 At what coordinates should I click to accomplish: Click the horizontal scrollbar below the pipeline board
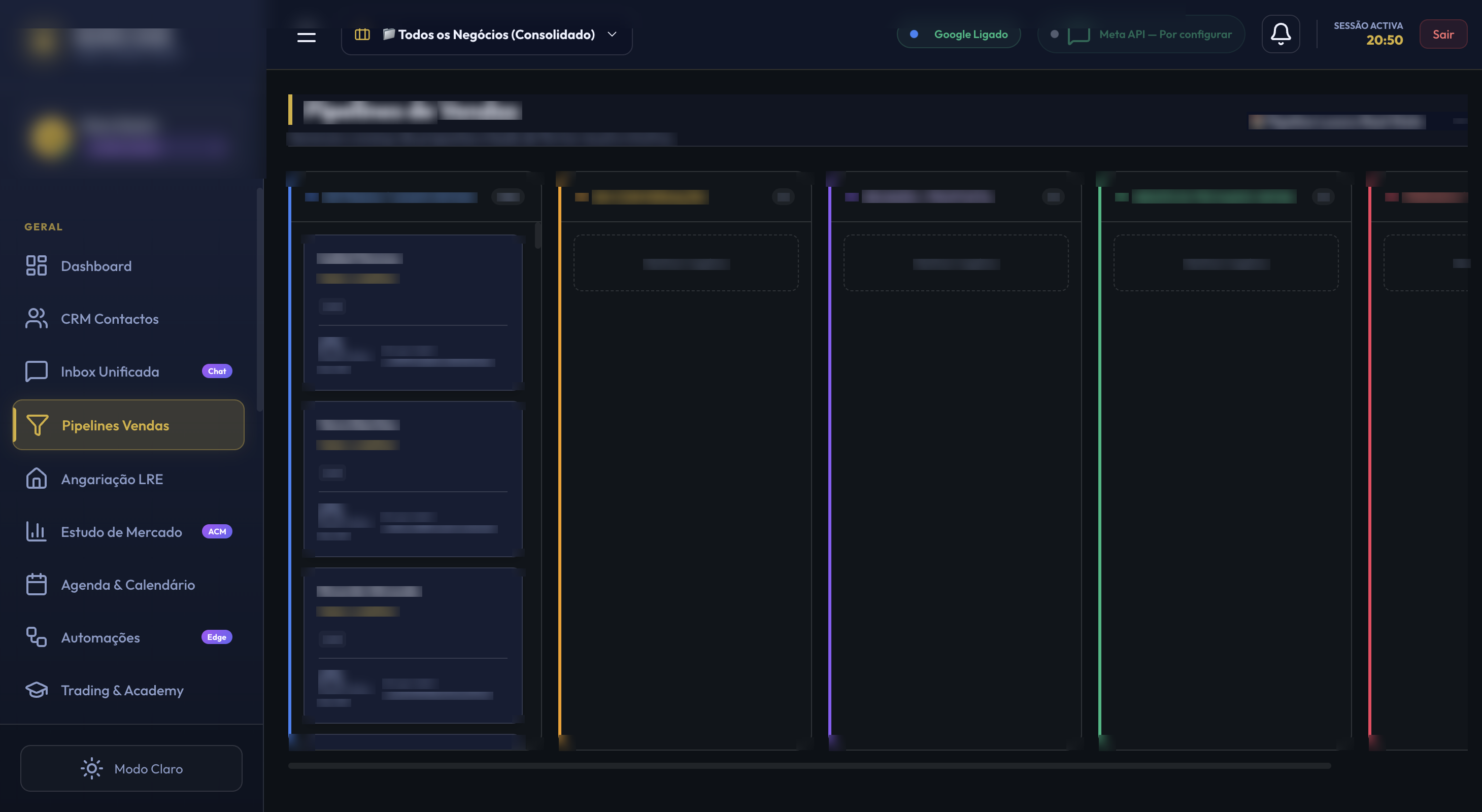coord(810,766)
